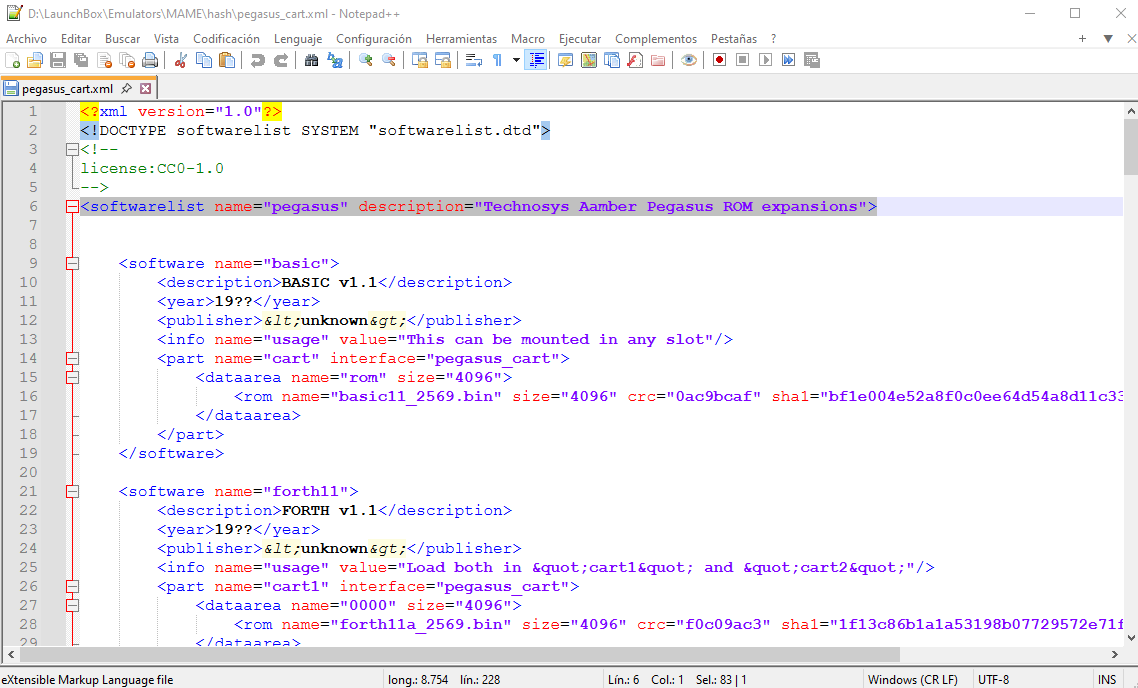Zoom in with the magnifier plus icon
Screen dimensions: 1138x688
[x=365, y=60]
